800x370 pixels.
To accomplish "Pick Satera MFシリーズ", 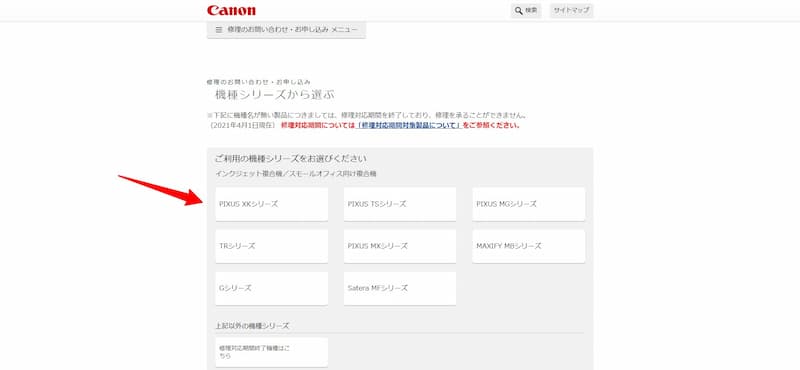I will coord(400,288).
